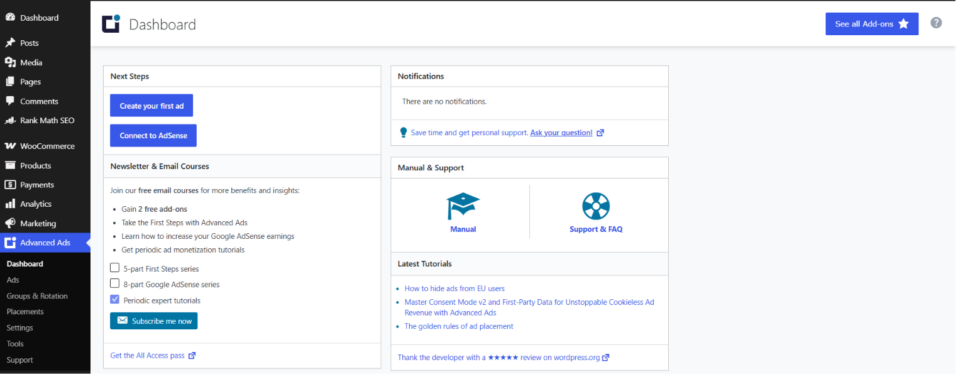Click the See all Add-ons button
Screen dimensions: 956x374
(872, 24)
